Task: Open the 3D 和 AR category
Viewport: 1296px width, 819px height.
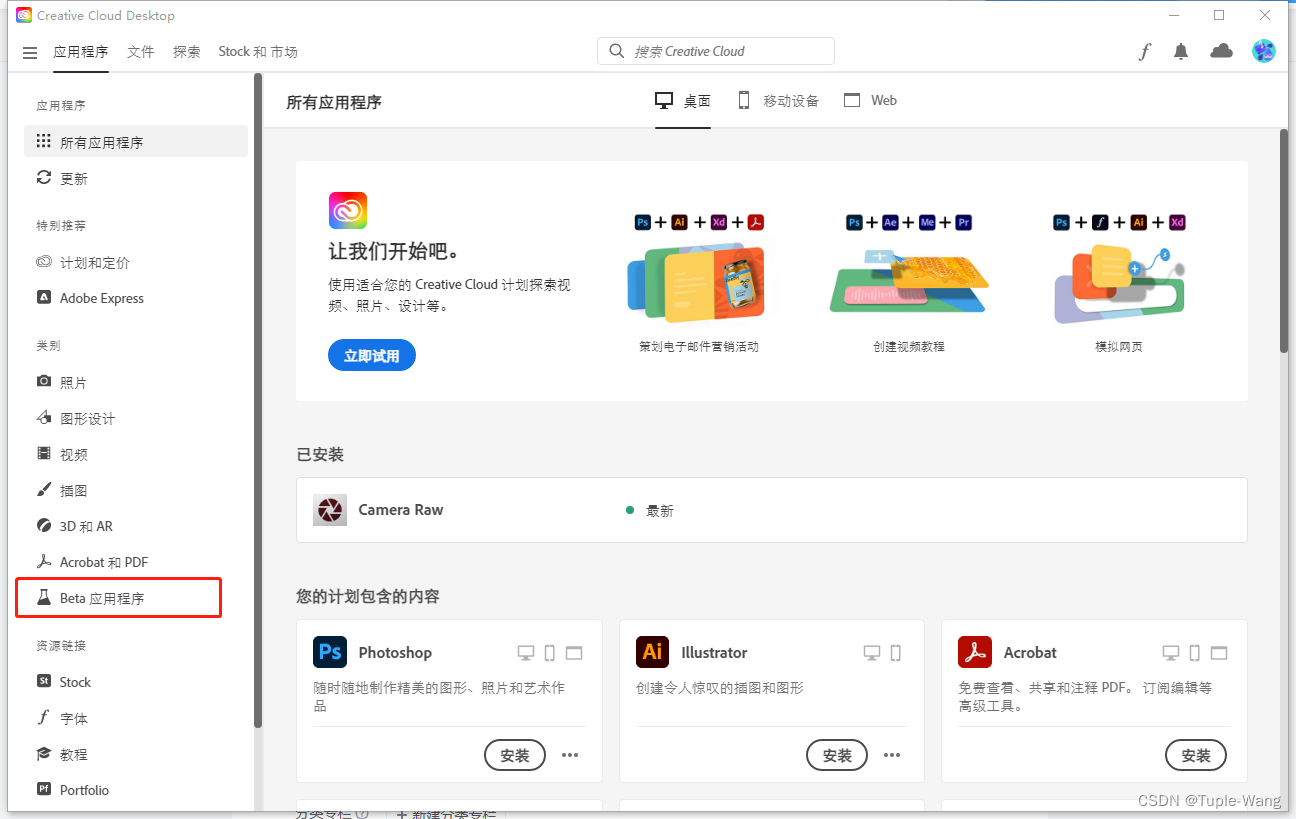Action: [86, 525]
